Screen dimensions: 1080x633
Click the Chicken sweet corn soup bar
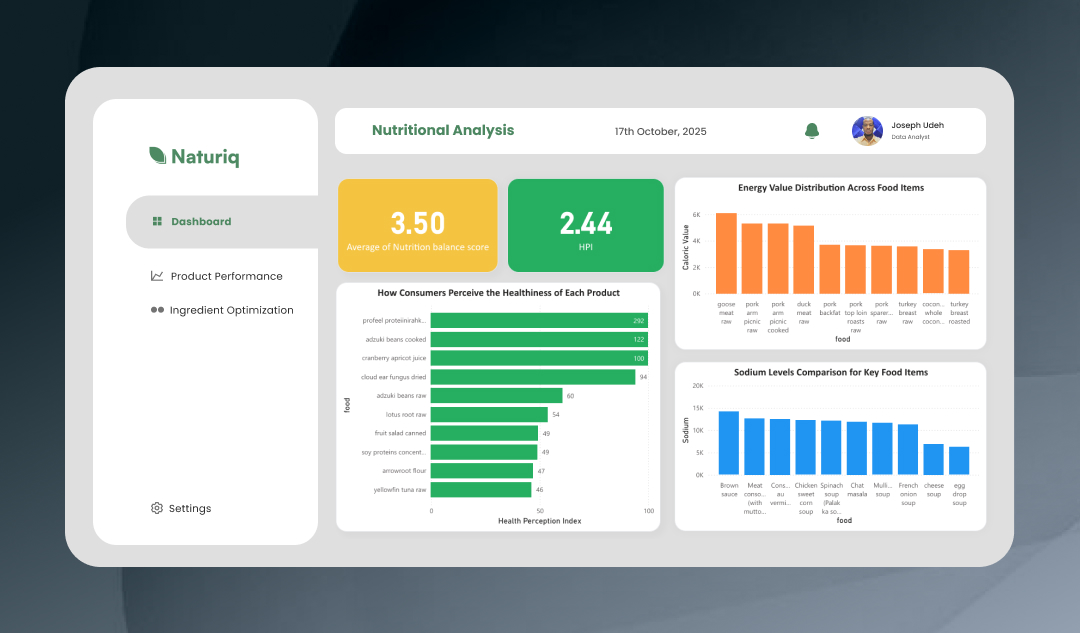click(805, 447)
